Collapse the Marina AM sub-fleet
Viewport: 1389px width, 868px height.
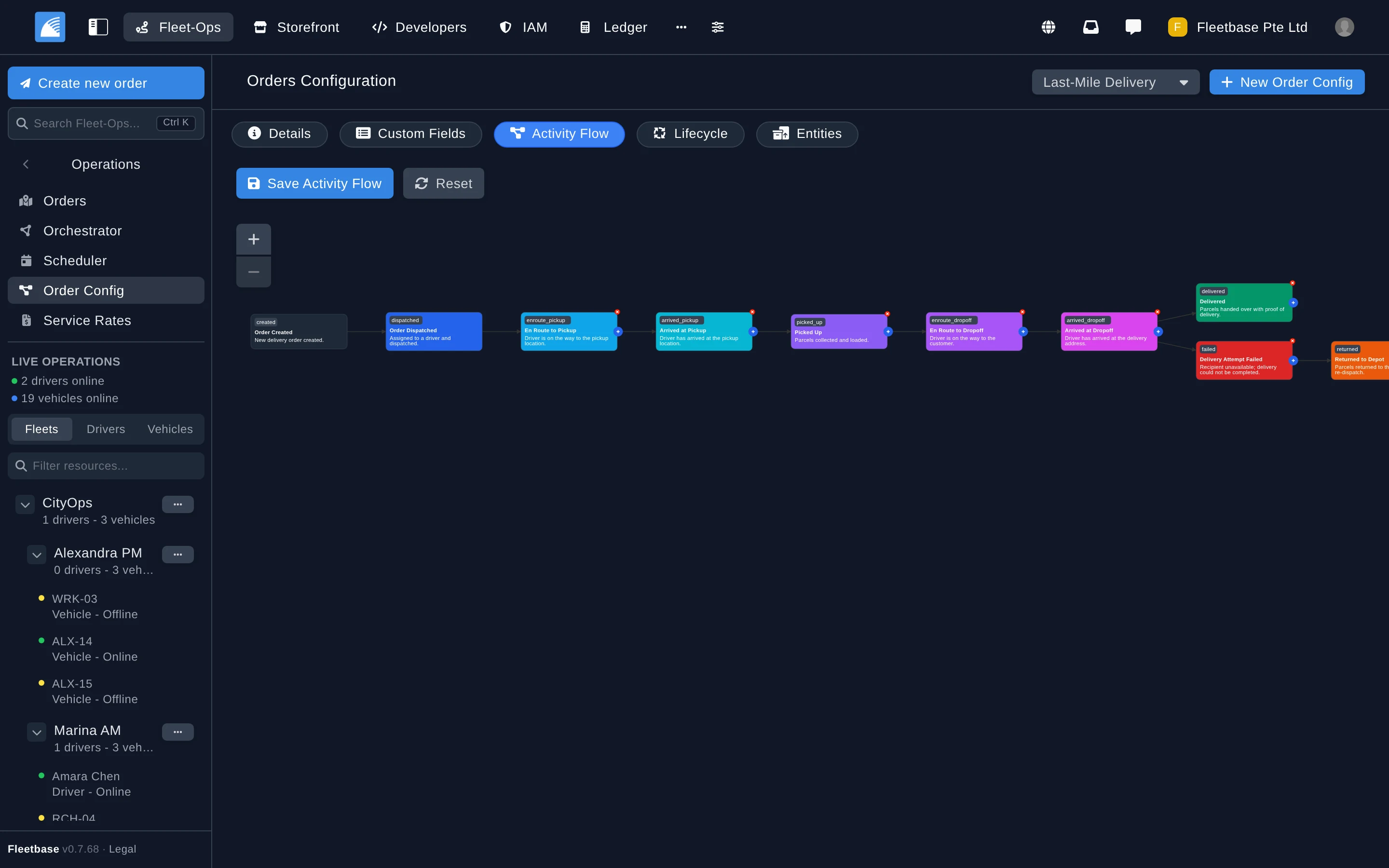click(x=37, y=732)
